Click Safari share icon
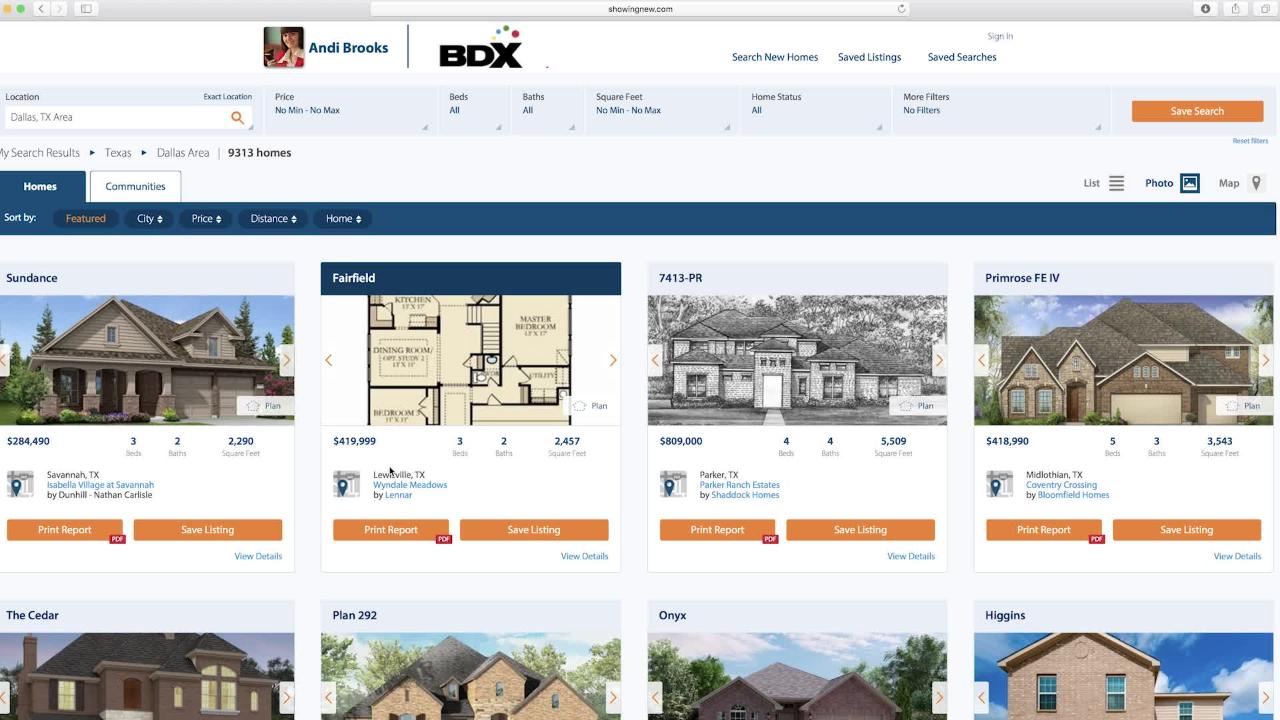The width and height of the screenshot is (1280, 720). [x=1236, y=9]
